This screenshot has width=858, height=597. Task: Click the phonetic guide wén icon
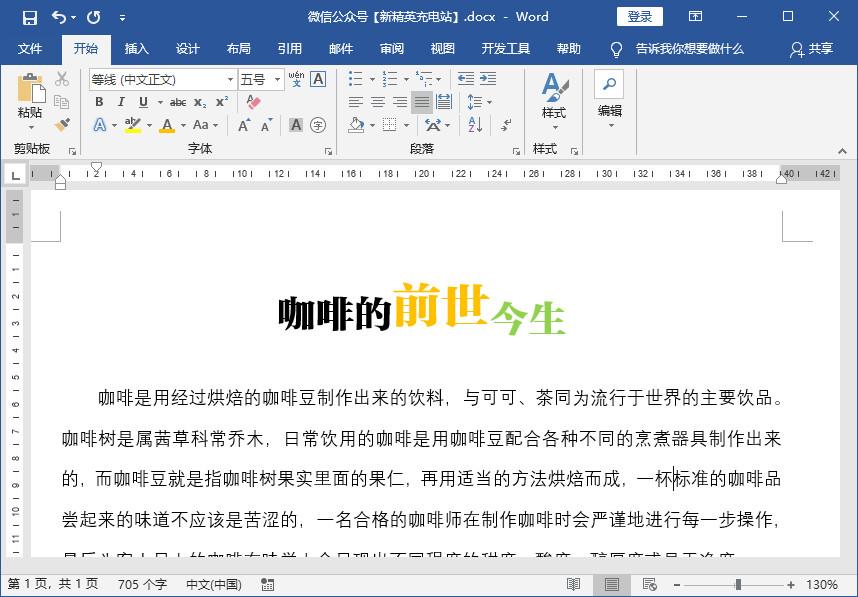(296, 79)
